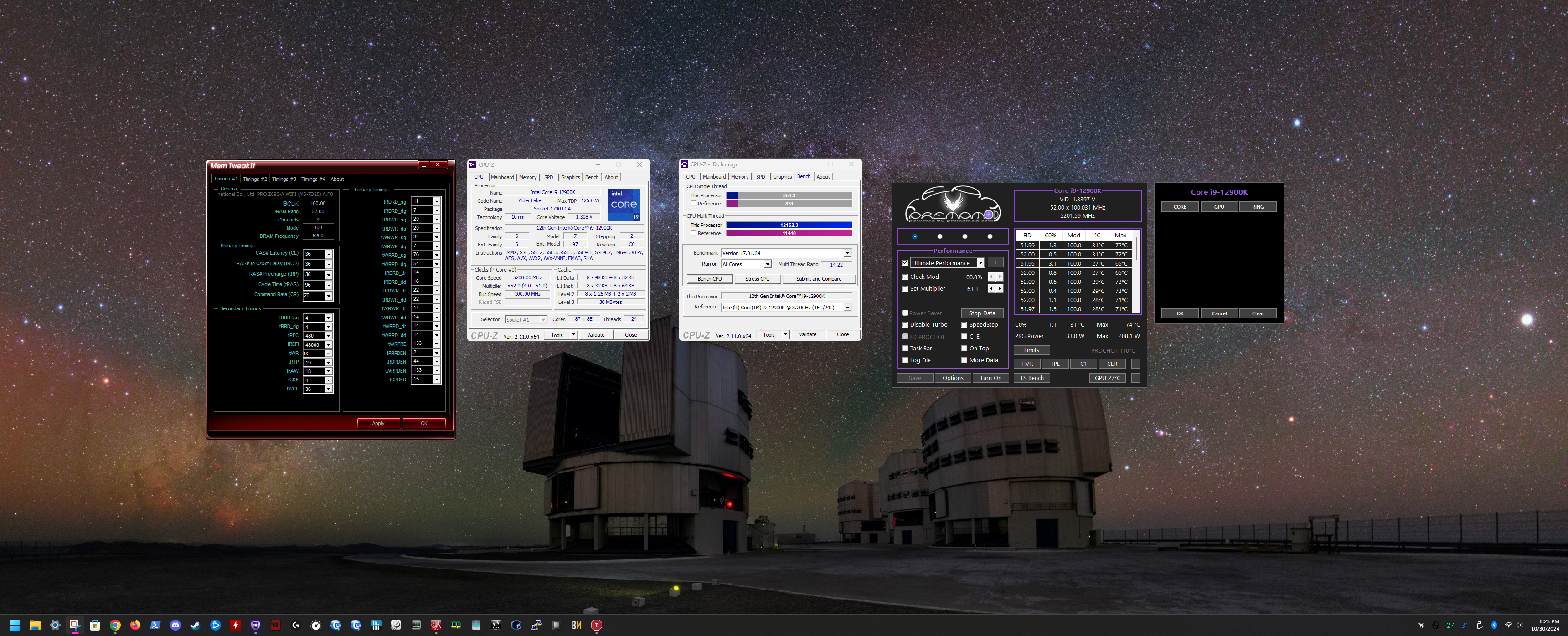Start the Bench CPU test
1568x636 pixels.
[710, 279]
